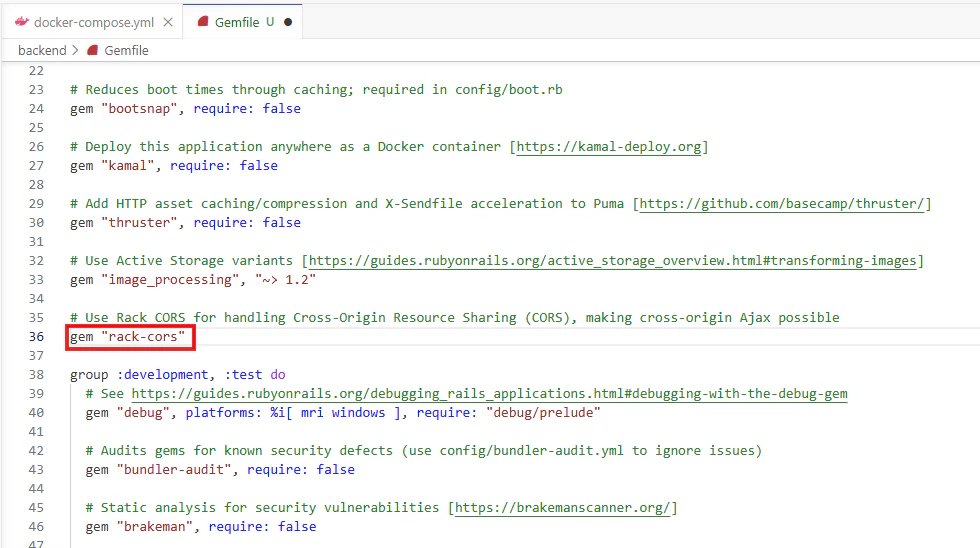Open the backend breadcrumb folder
The width and height of the screenshot is (980, 548).
[42, 51]
